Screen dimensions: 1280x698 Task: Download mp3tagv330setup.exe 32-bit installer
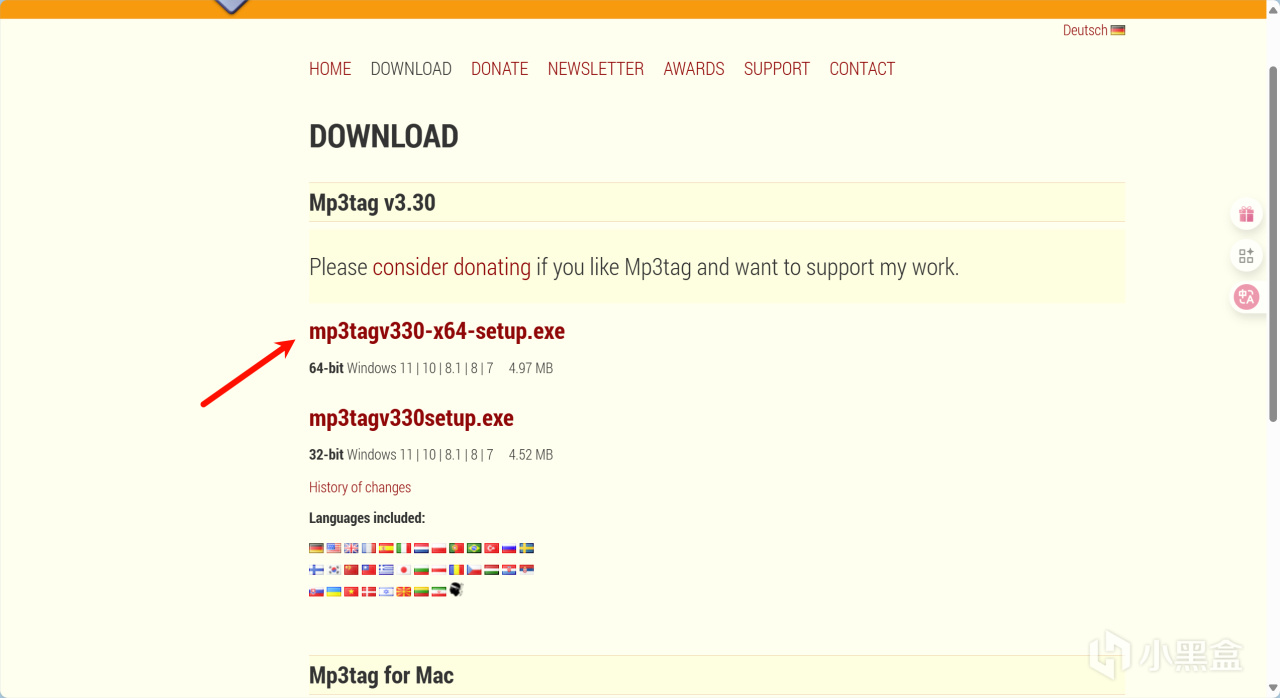411,418
